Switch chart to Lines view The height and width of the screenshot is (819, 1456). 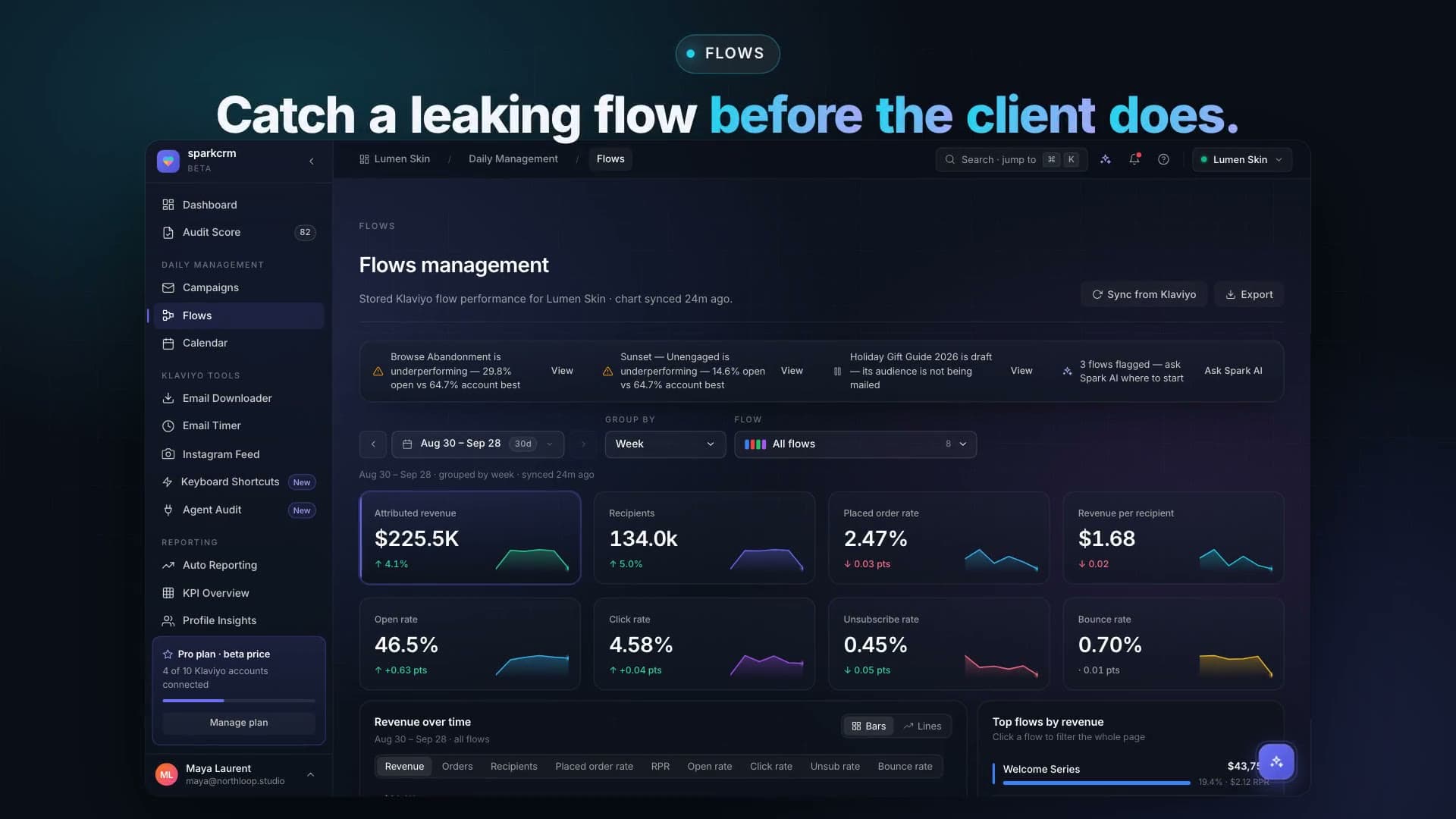tap(922, 726)
